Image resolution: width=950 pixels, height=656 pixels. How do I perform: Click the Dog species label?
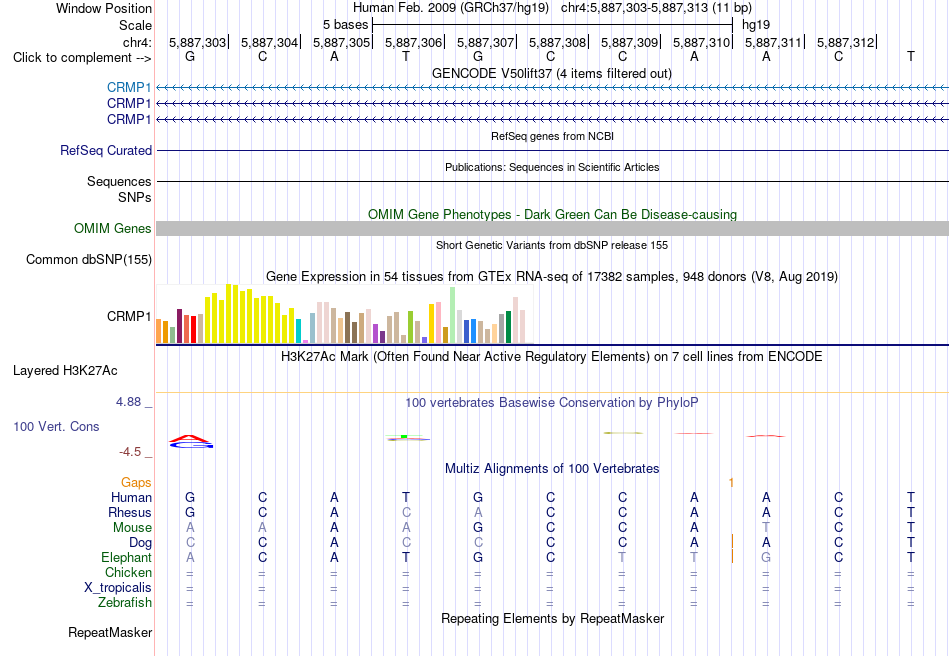(x=140, y=543)
